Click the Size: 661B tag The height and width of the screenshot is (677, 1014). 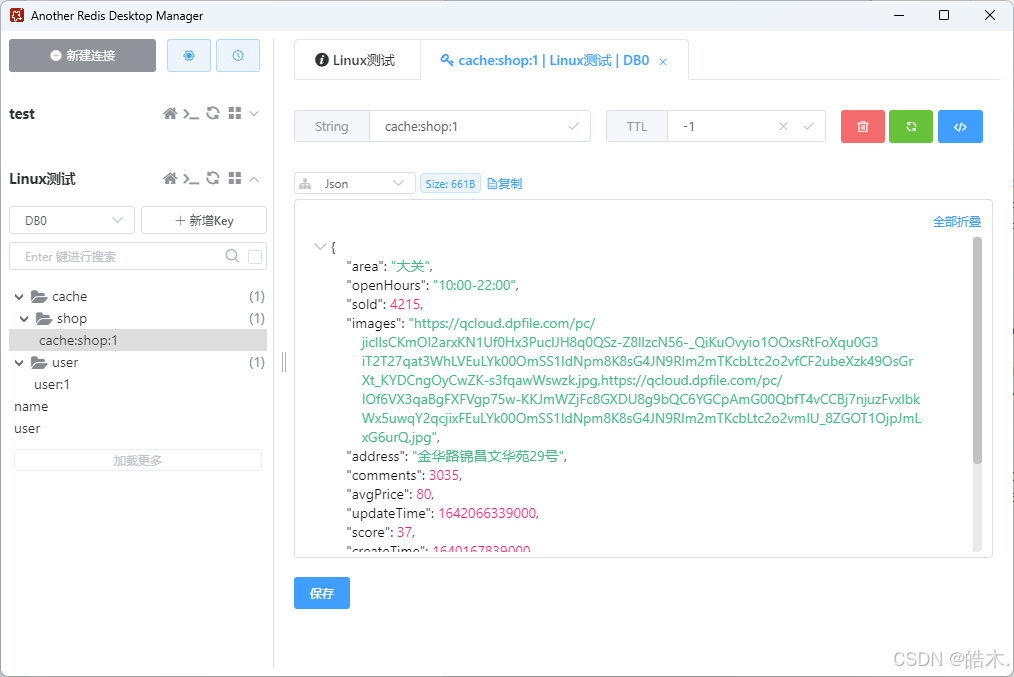(x=450, y=184)
